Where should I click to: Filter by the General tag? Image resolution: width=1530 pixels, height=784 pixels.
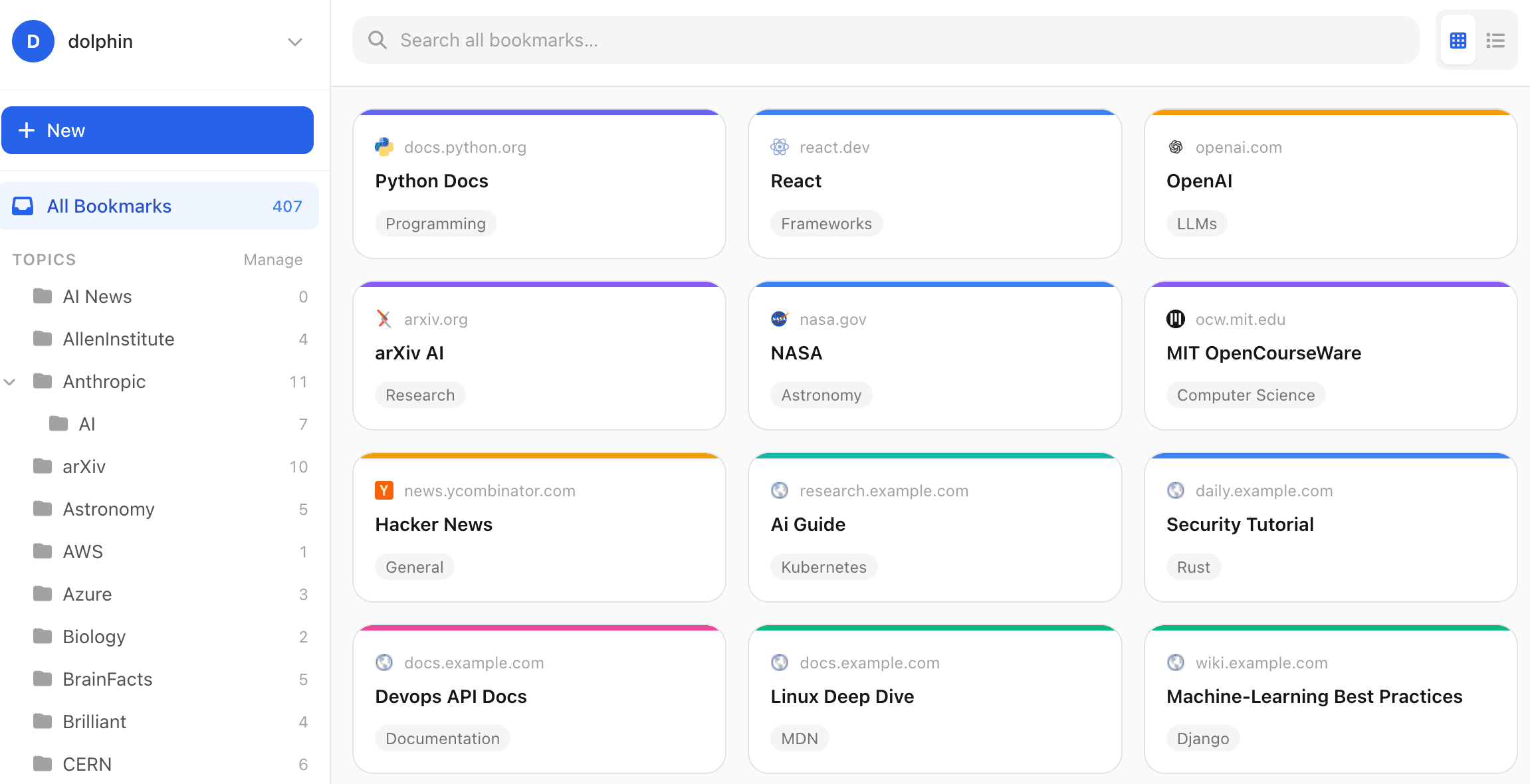click(x=414, y=567)
